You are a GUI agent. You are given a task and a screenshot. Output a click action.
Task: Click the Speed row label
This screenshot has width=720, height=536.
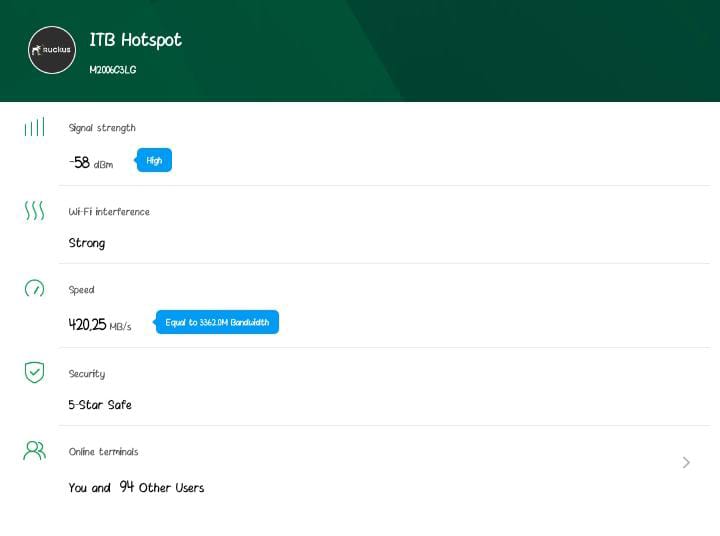(81, 290)
